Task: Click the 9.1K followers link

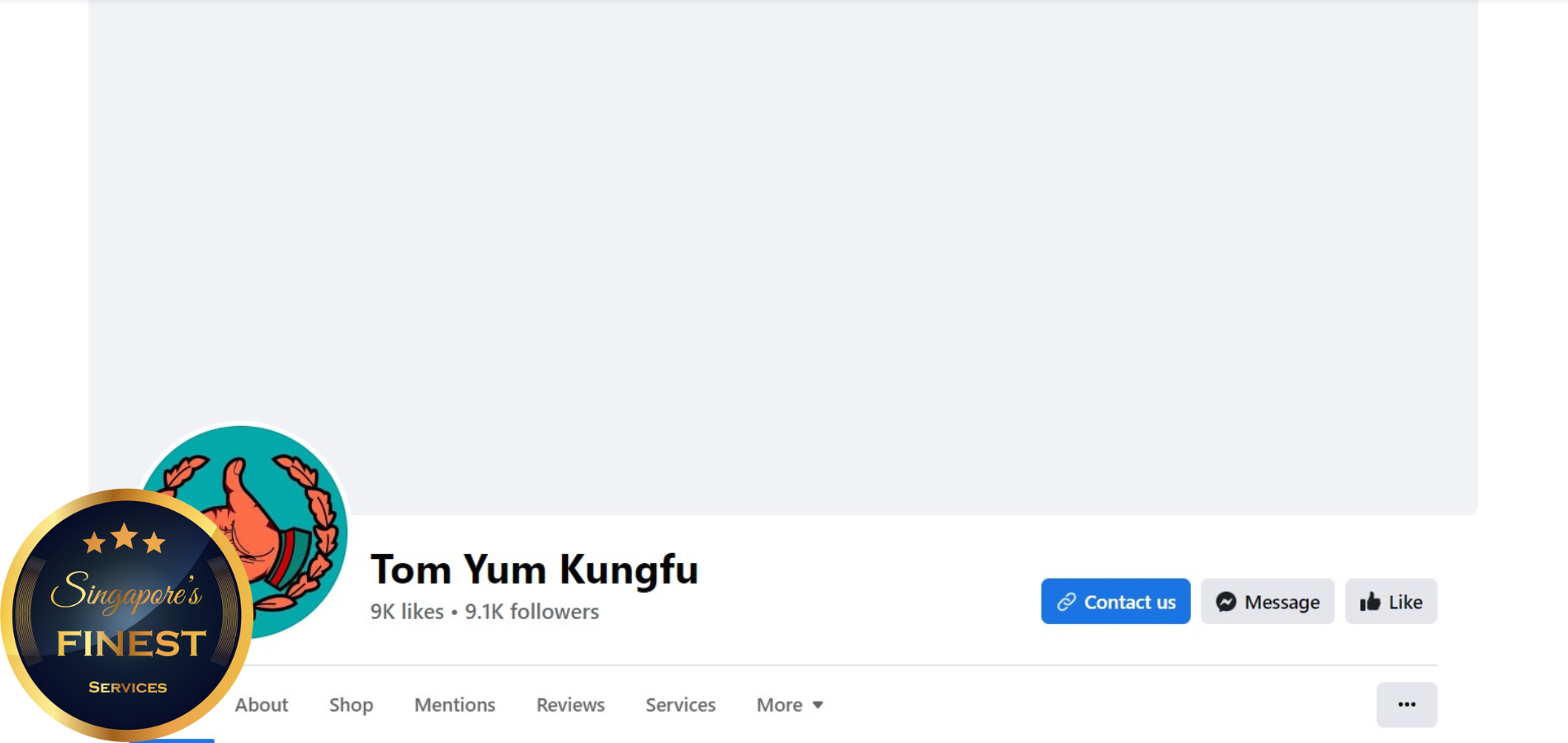Action: [531, 612]
